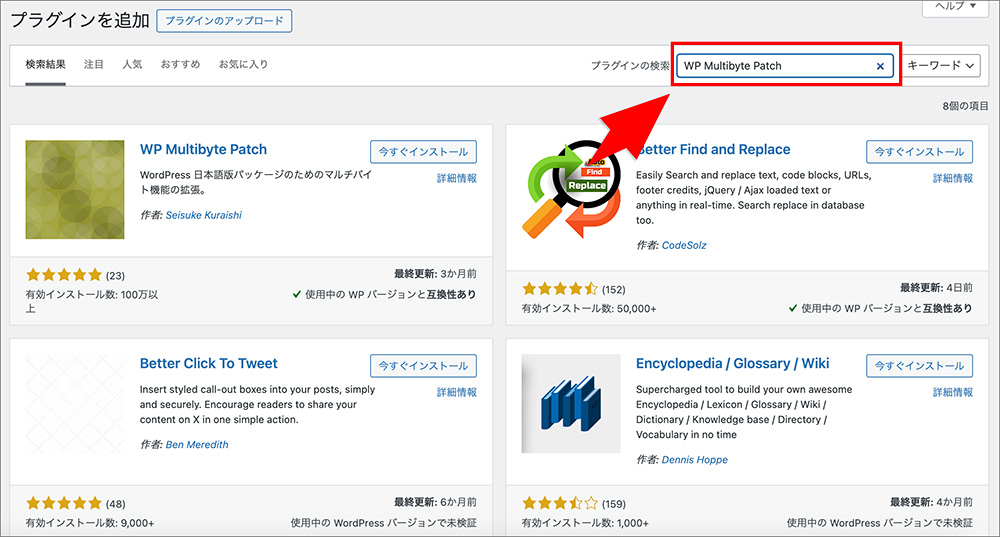Click the 有効インストール数: 1,000+ text
Image resolution: width=1000 pixels, height=537 pixels.
585,523
